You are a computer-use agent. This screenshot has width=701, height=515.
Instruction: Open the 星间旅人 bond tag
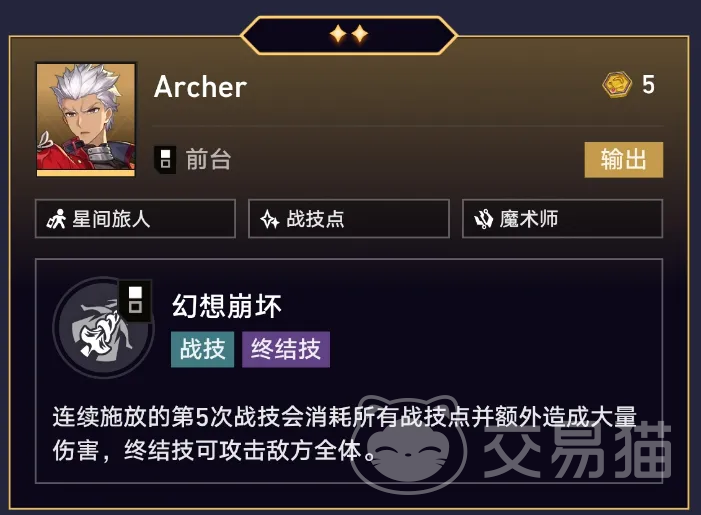click(x=135, y=219)
